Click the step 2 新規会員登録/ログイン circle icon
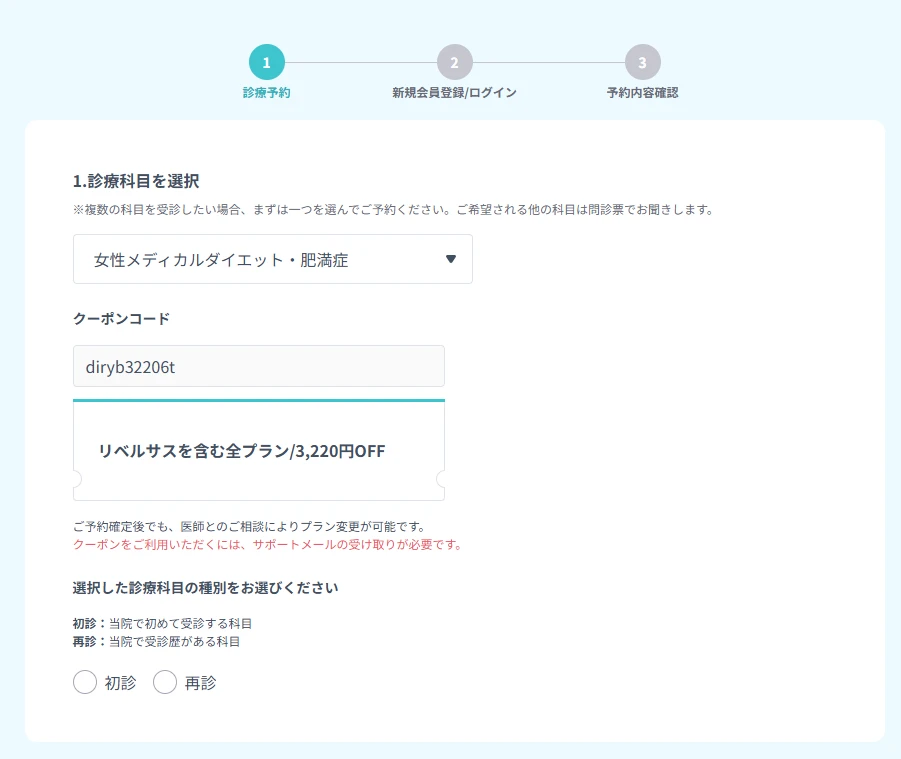 (x=453, y=62)
